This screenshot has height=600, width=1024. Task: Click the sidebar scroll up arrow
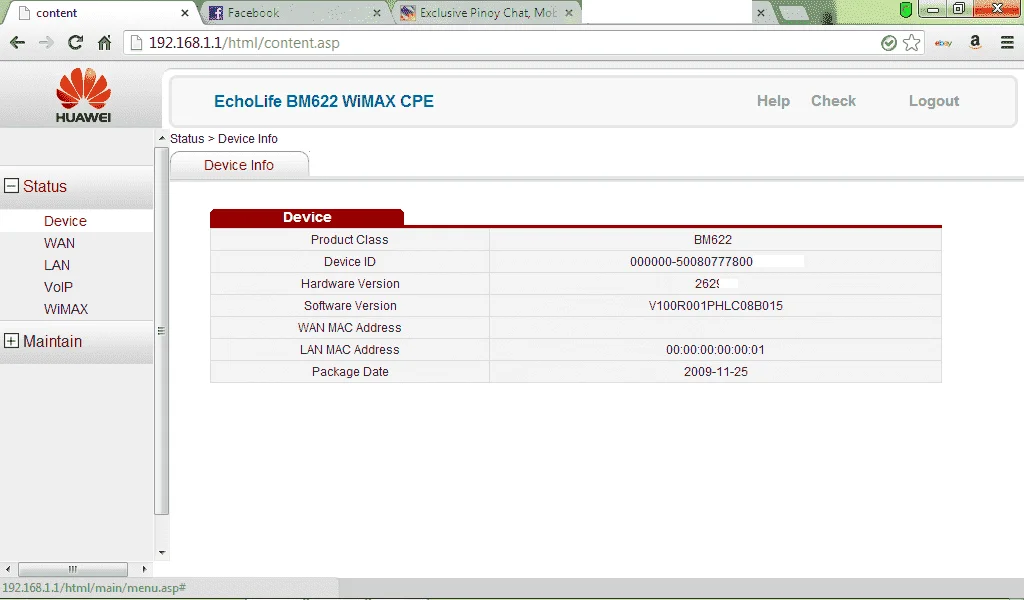tap(162, 138)
